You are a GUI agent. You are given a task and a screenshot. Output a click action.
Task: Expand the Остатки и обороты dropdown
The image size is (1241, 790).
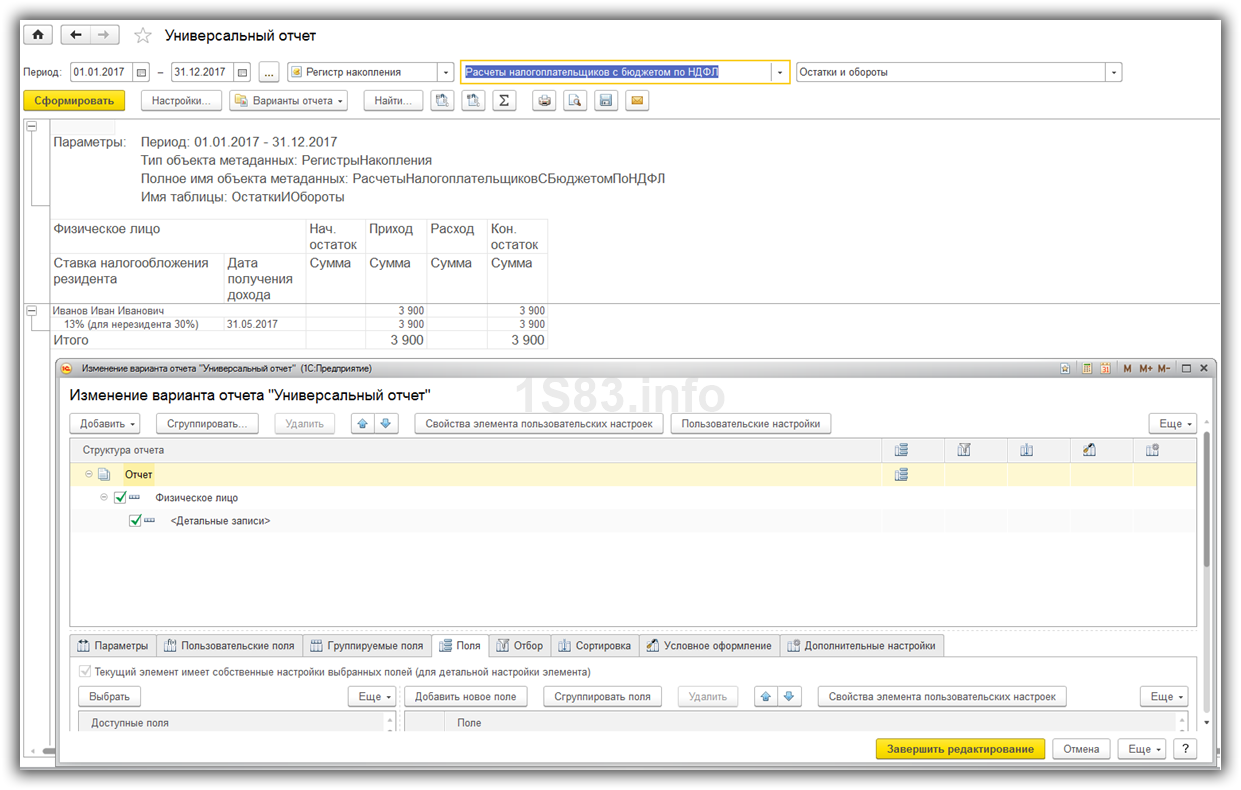tap(1113, 73)
